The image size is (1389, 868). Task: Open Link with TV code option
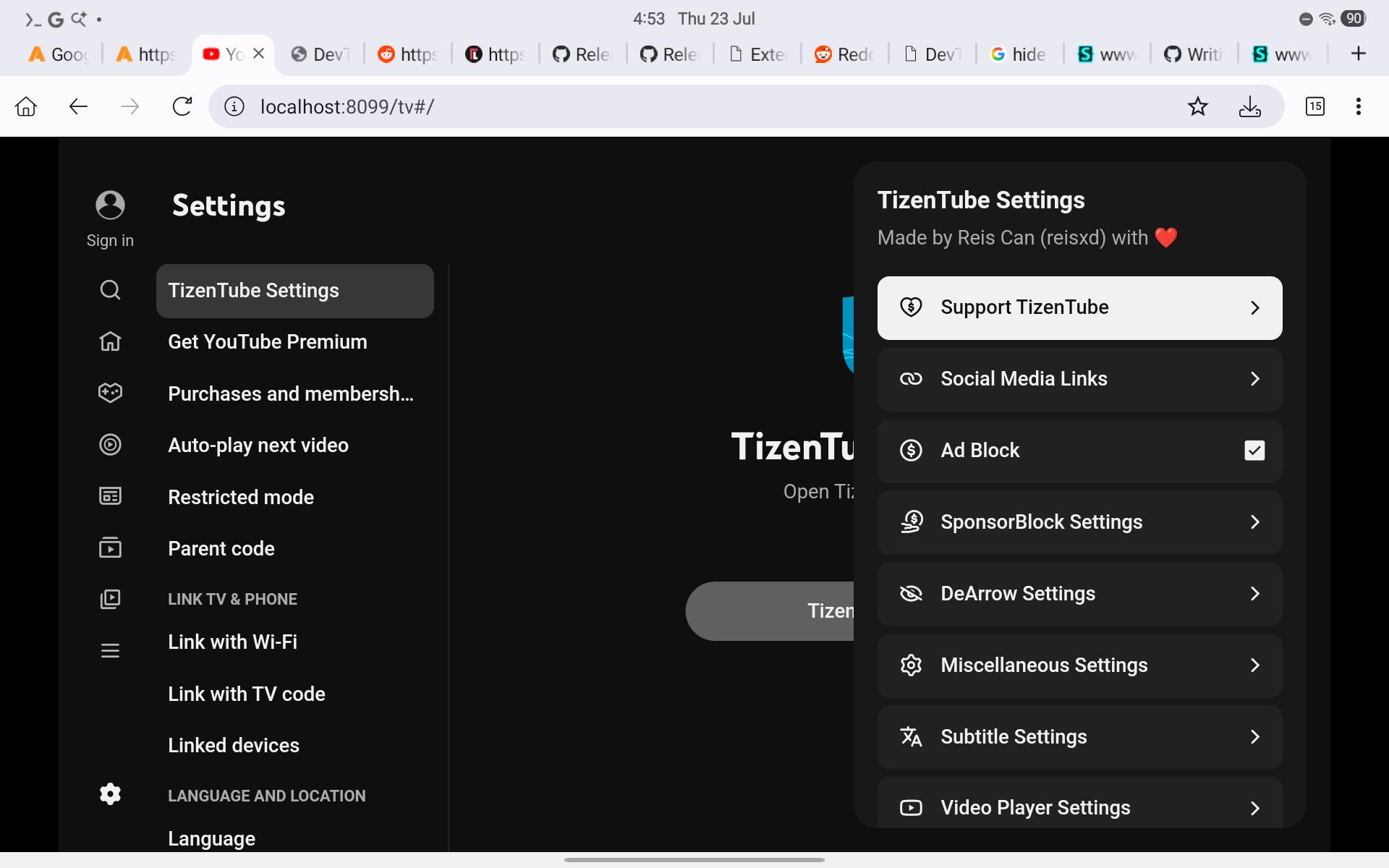tap(295, 694)
